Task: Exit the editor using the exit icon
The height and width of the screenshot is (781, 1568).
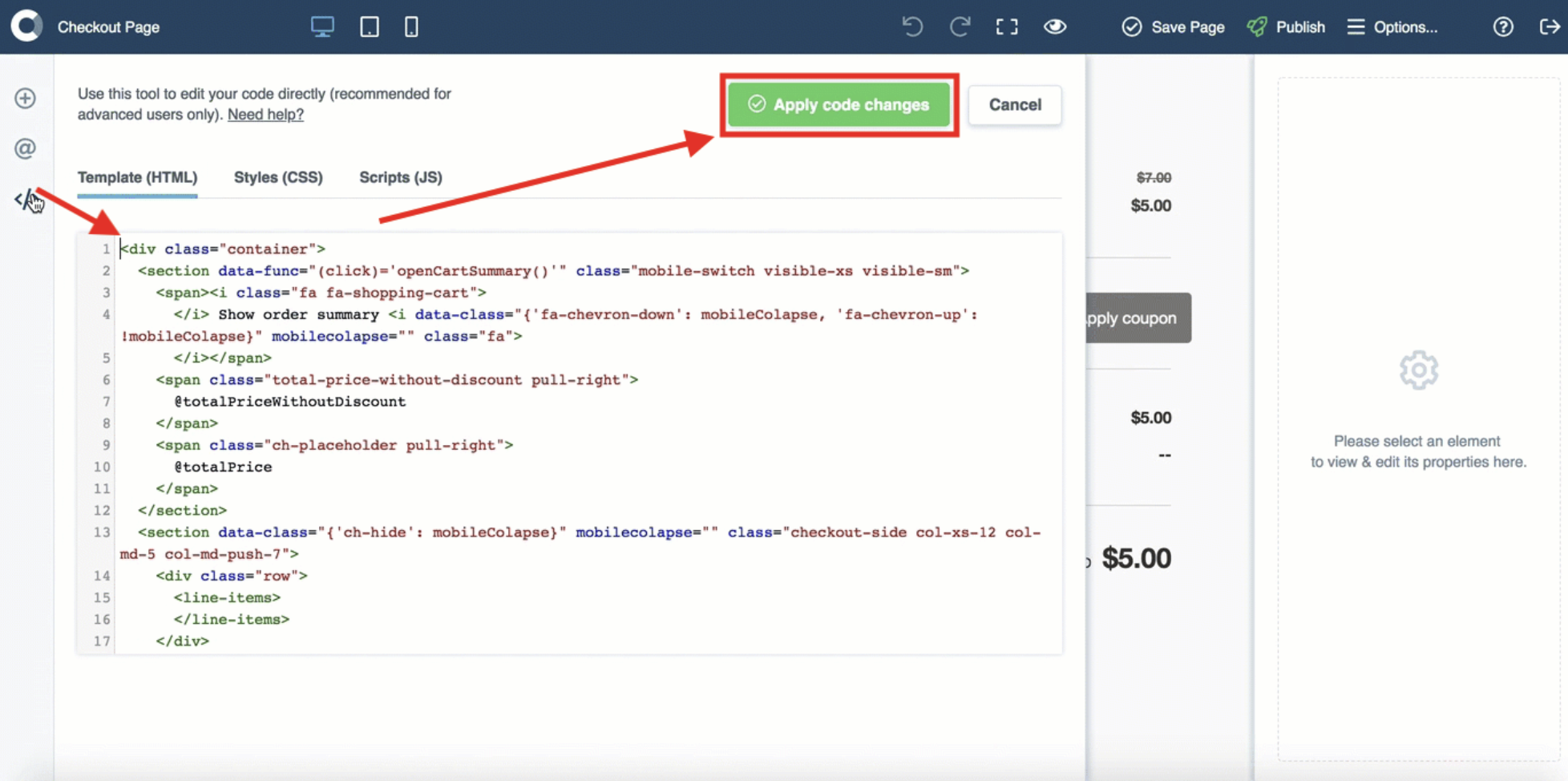Action: [1550, 26]
